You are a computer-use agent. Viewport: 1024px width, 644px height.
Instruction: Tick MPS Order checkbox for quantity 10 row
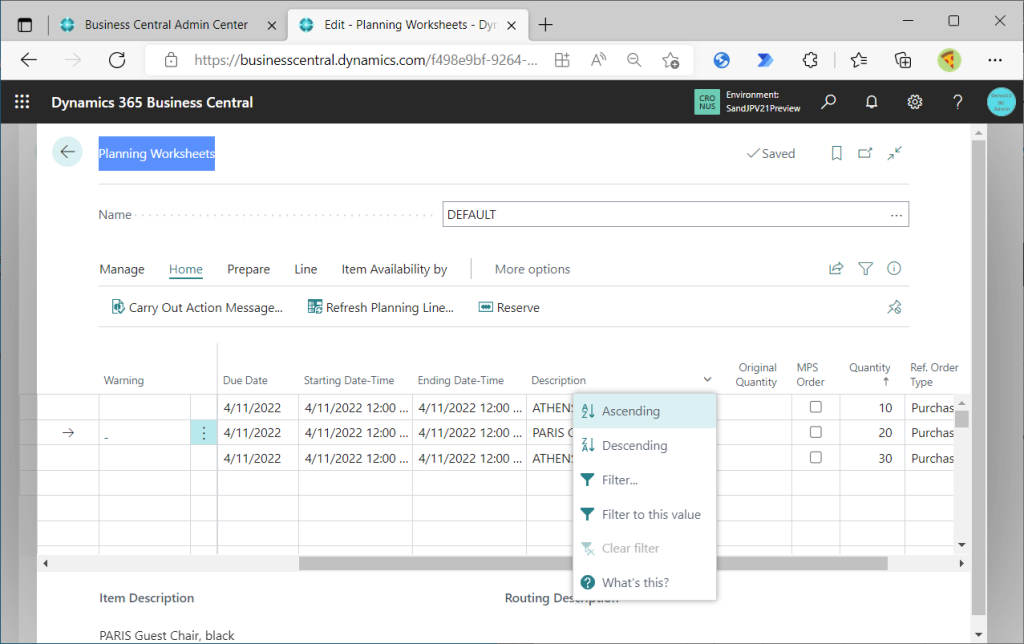coord(816,407)
